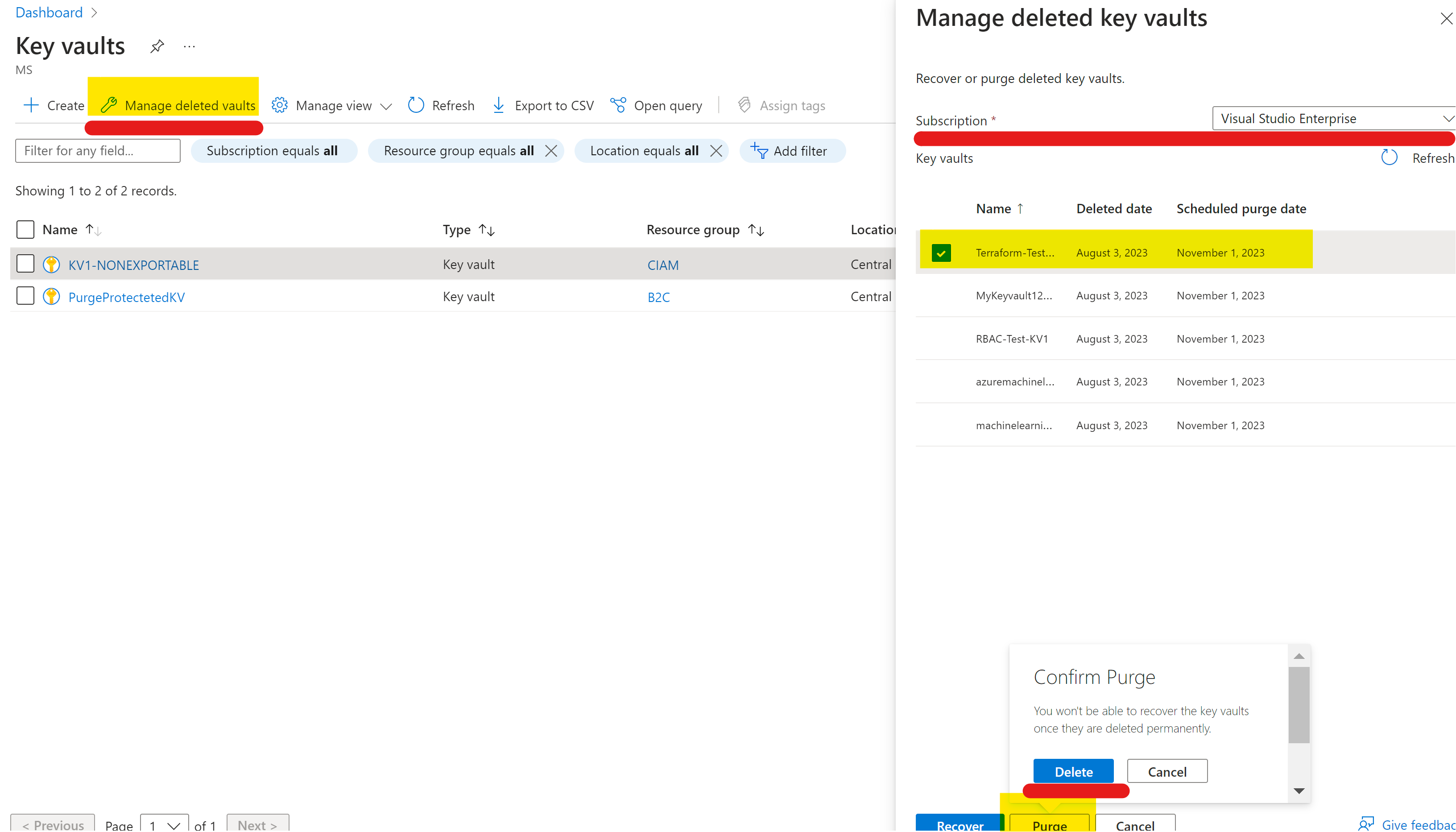This screenshot has height=832, width=1456.
Task: Export key vaults to CSV
Action: [542, 105]
